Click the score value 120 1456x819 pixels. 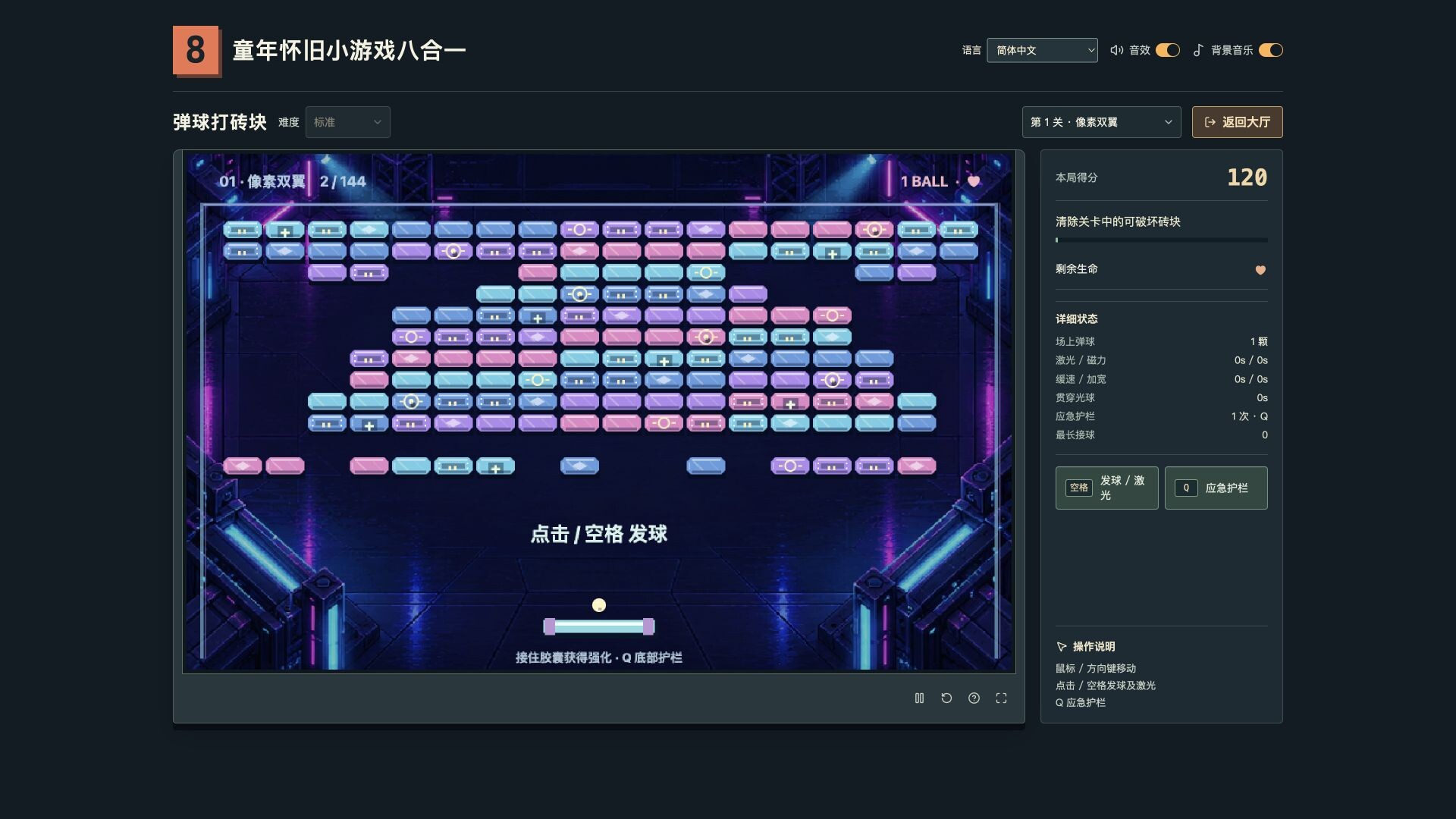coord(1247,177)
